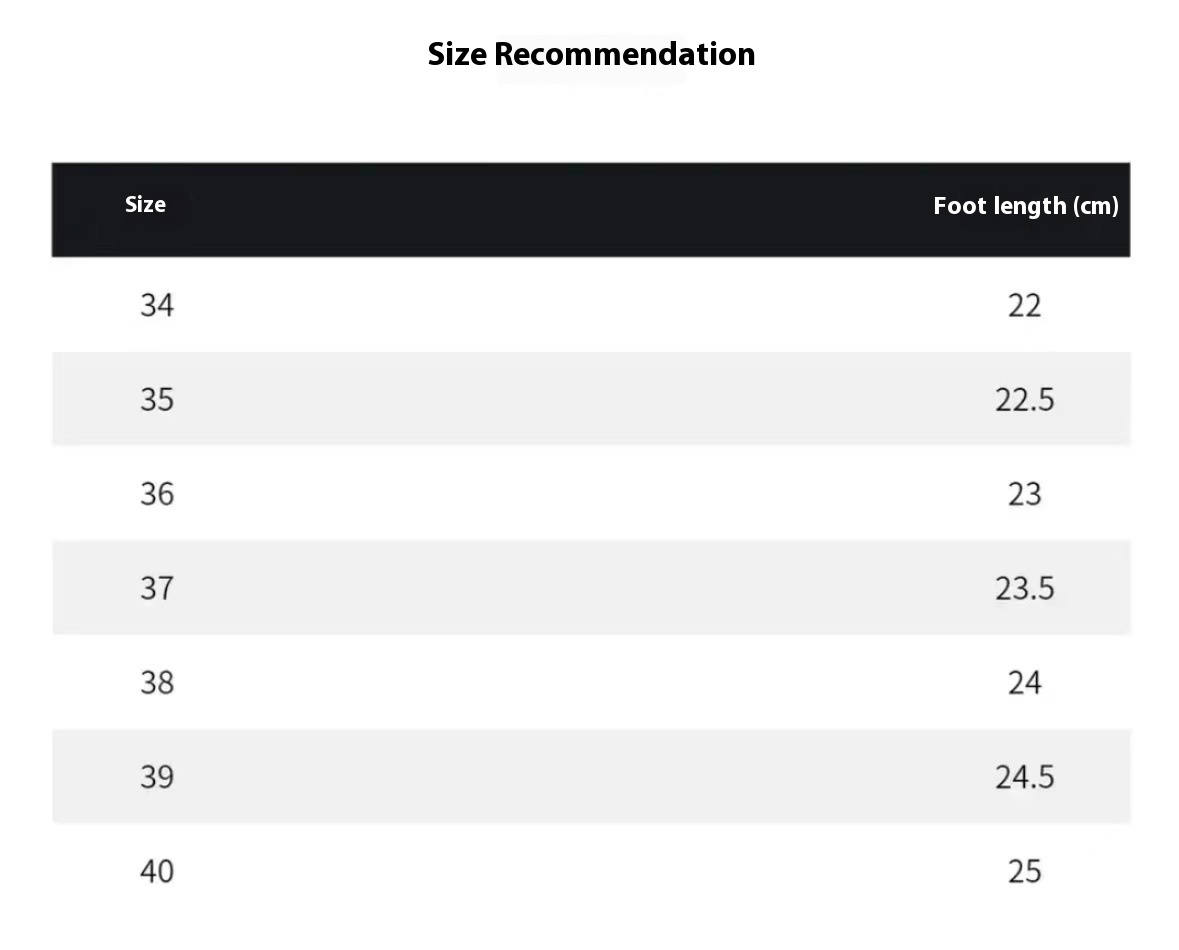
Task: Click the size 37 entry
Action: pyautogui.click(x=157, y=588)
